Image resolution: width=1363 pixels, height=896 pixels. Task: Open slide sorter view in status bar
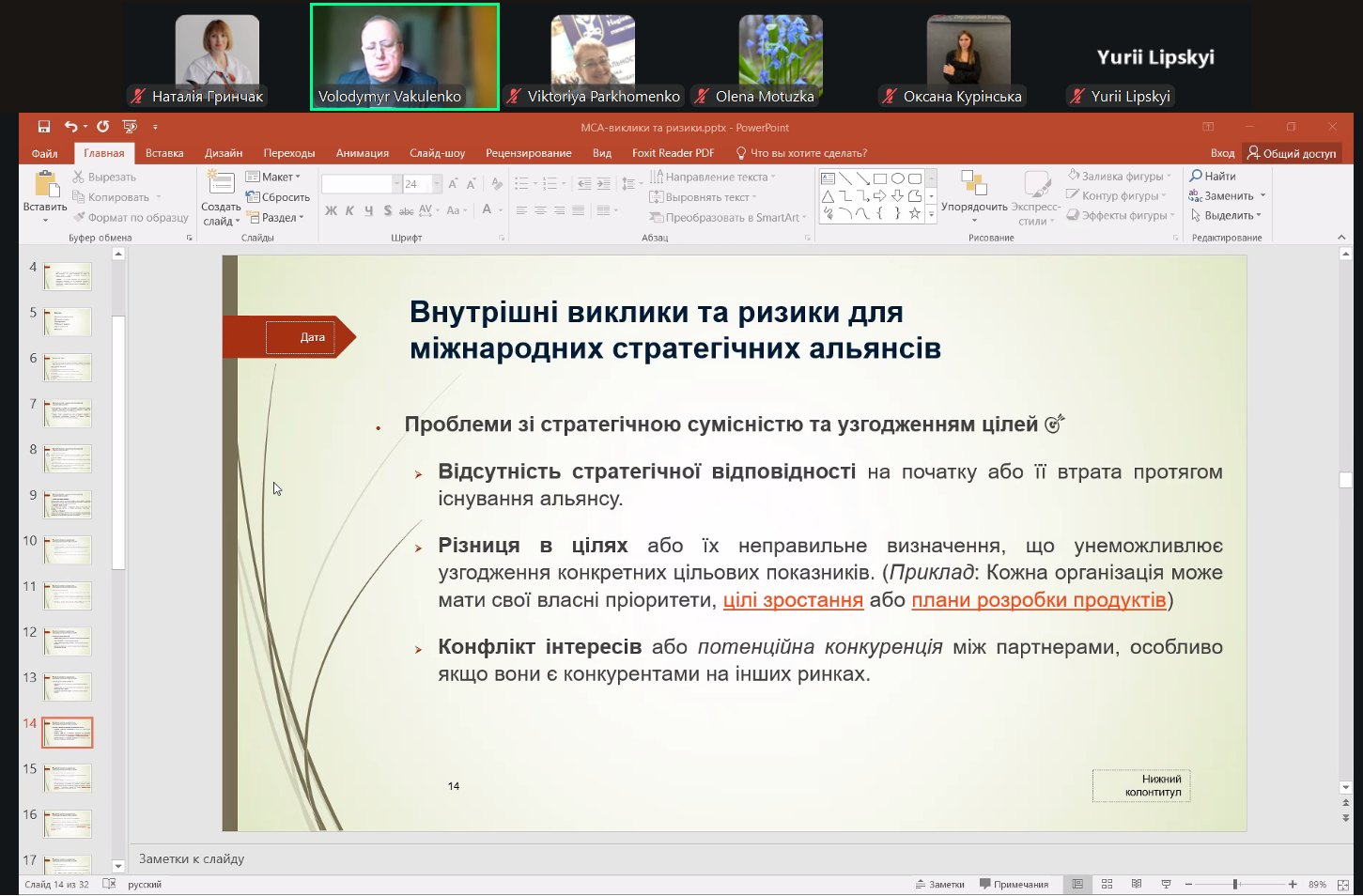click(x=1107, y=885)
